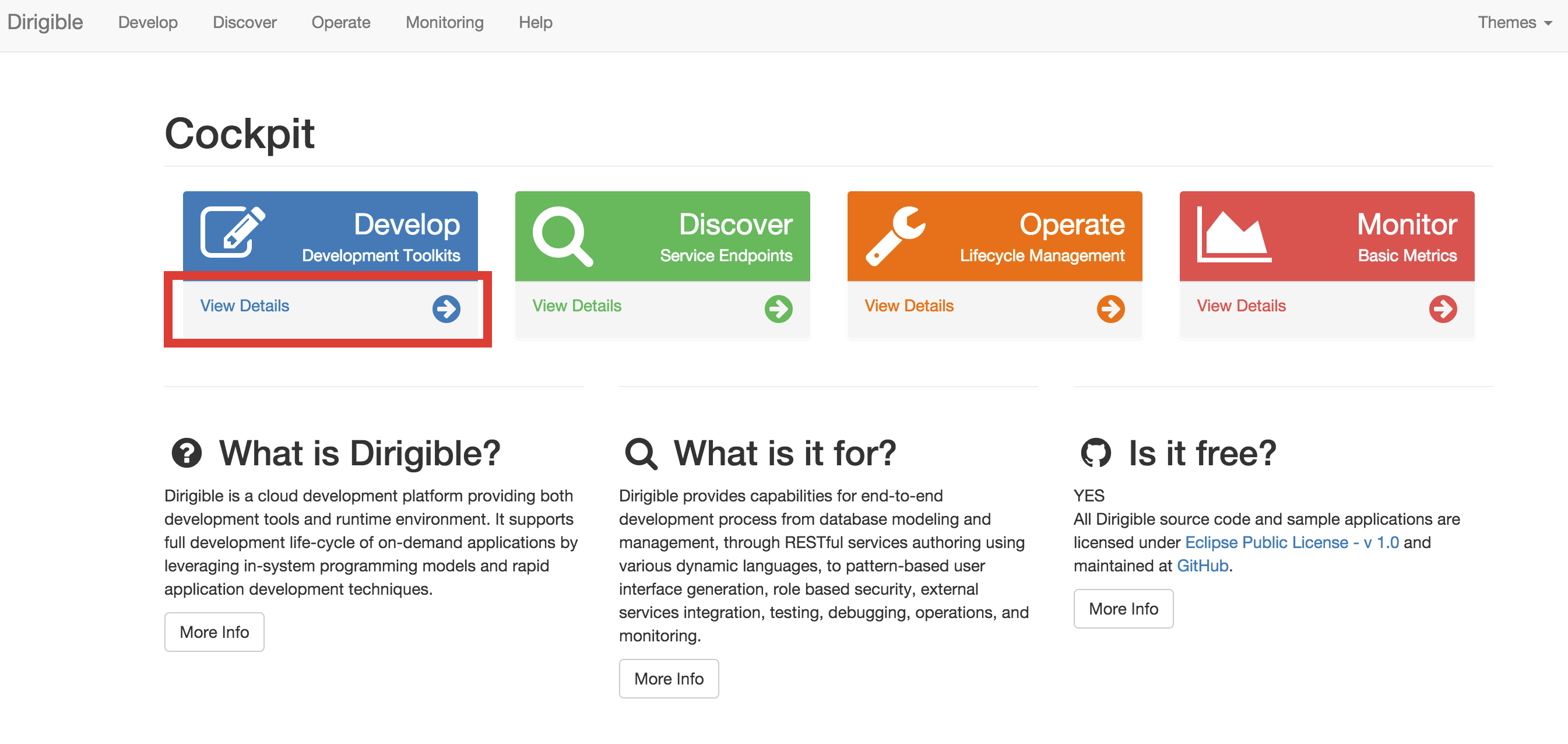Open the Develop menu in navbar
The image size is (1568, 744).
click(148, 23)
